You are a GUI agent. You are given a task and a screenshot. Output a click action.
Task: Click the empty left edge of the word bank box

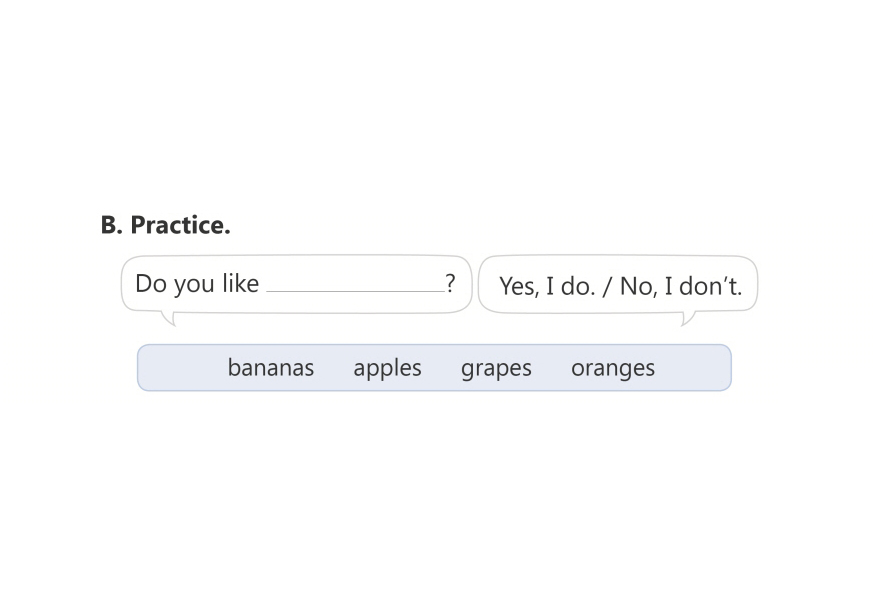click(170, 368)
